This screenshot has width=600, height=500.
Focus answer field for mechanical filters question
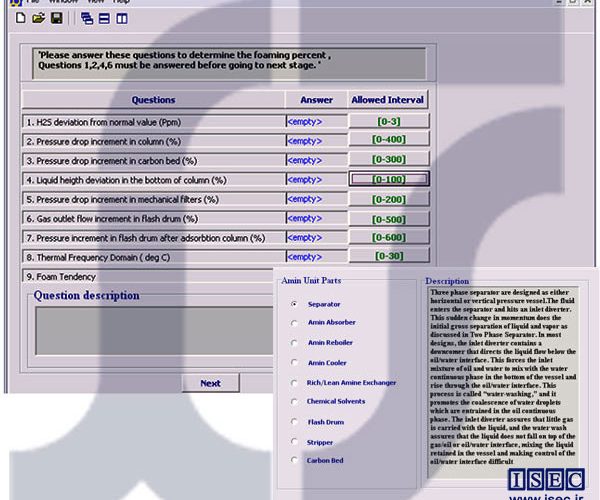pos(316,199)
